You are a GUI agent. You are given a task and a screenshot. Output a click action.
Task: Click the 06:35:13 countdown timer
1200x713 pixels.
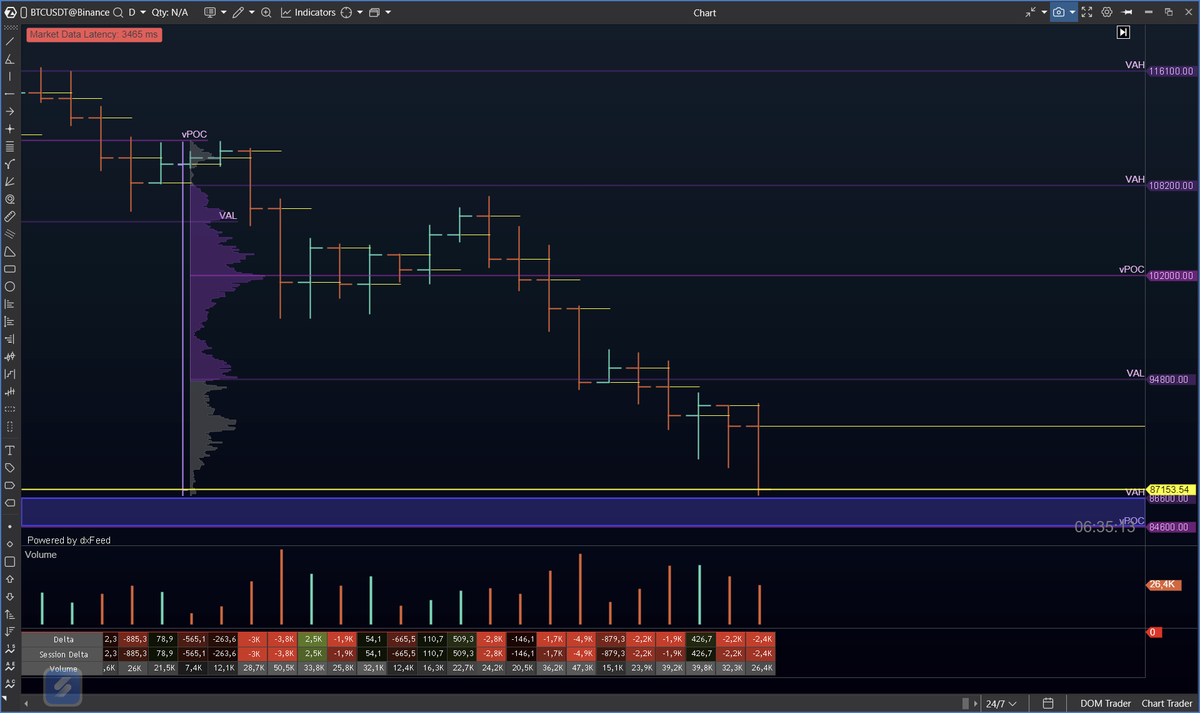[x=1105, y=526]
